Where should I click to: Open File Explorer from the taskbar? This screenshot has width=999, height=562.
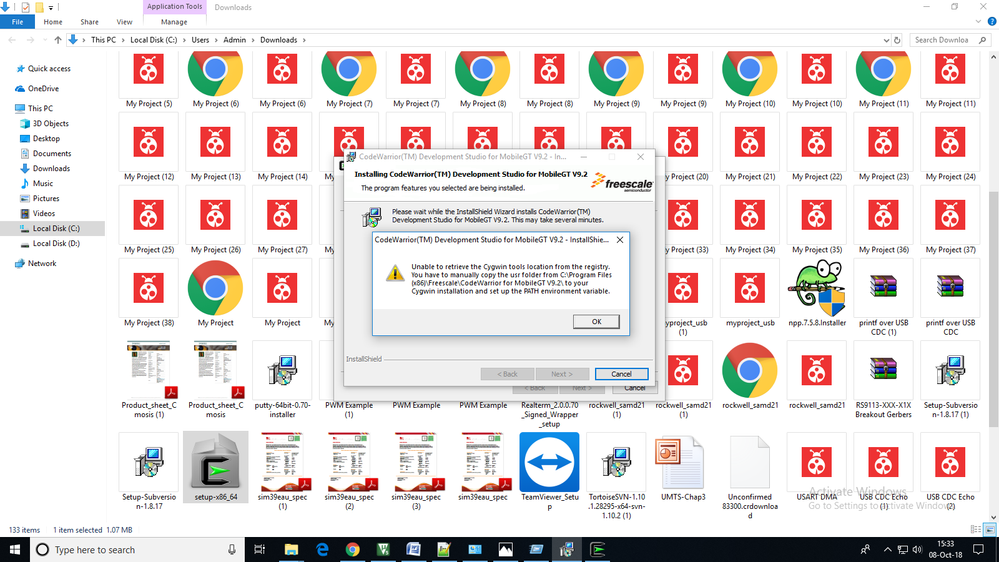coord(291,549)
